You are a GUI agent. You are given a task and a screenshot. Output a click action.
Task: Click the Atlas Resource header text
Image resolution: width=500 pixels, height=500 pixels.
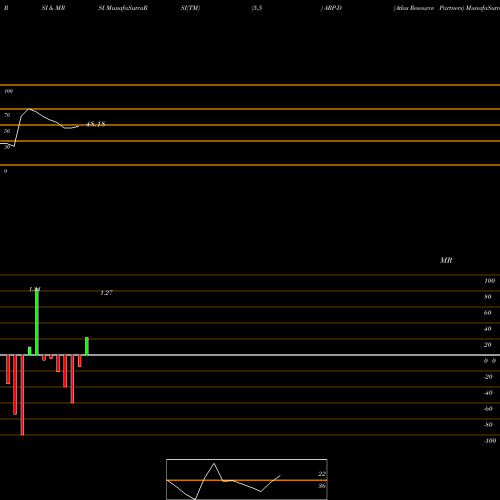414,8
